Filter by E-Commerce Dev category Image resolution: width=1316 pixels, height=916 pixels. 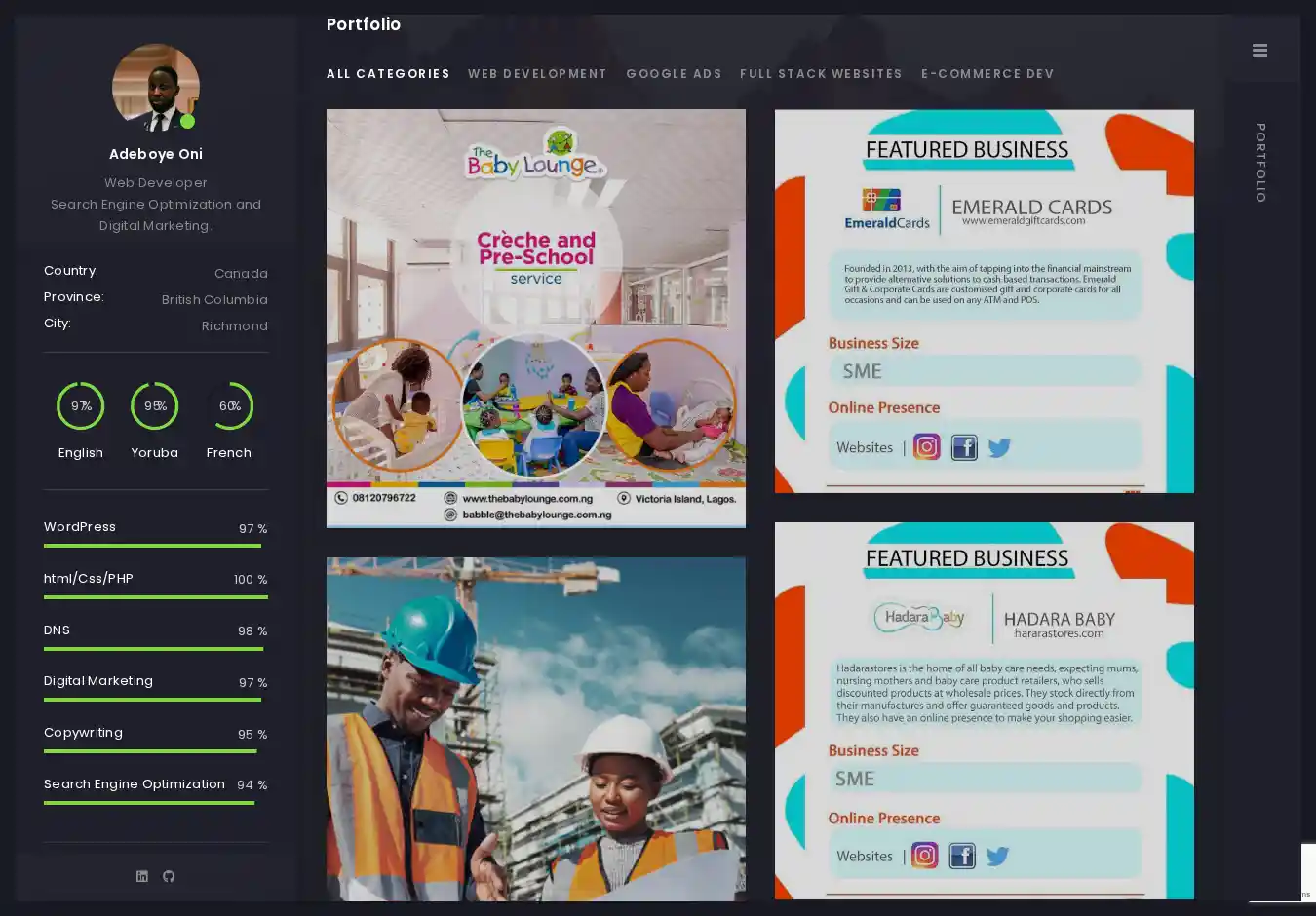(x=987, y=74)
